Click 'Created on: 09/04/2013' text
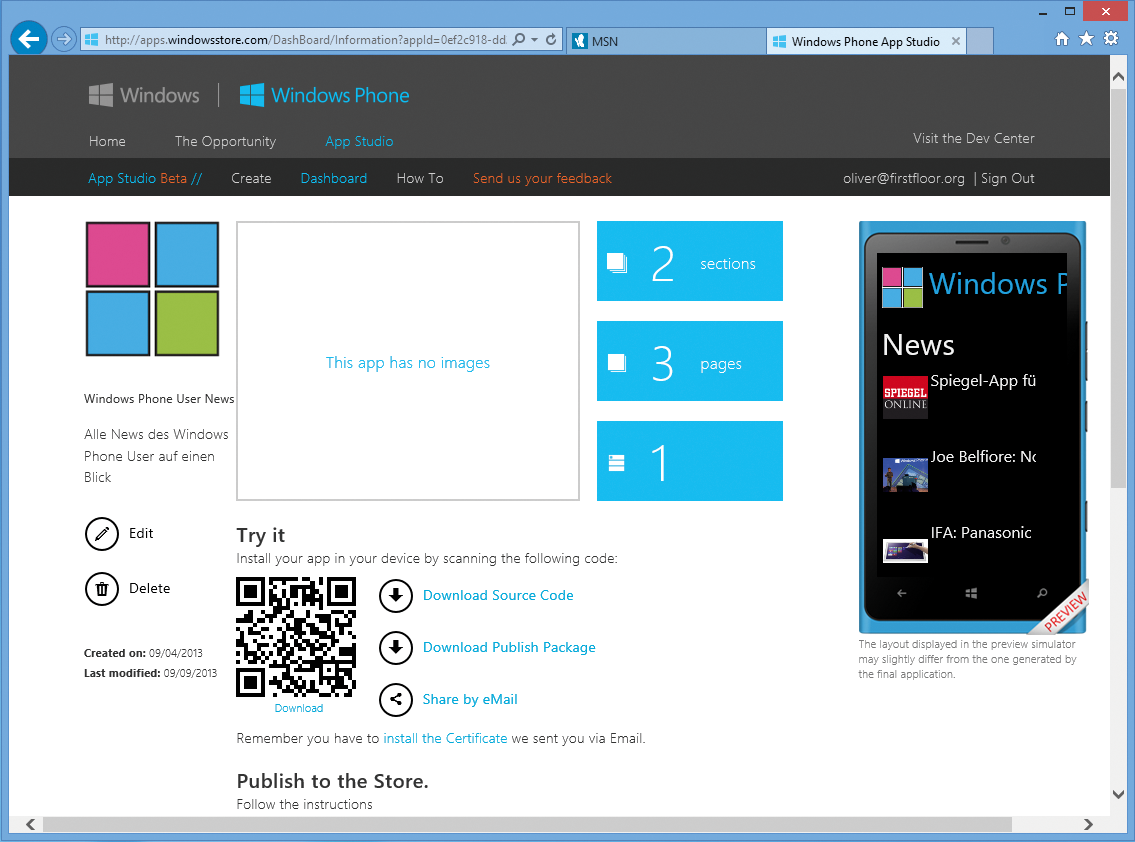 (x=143, y=653)
